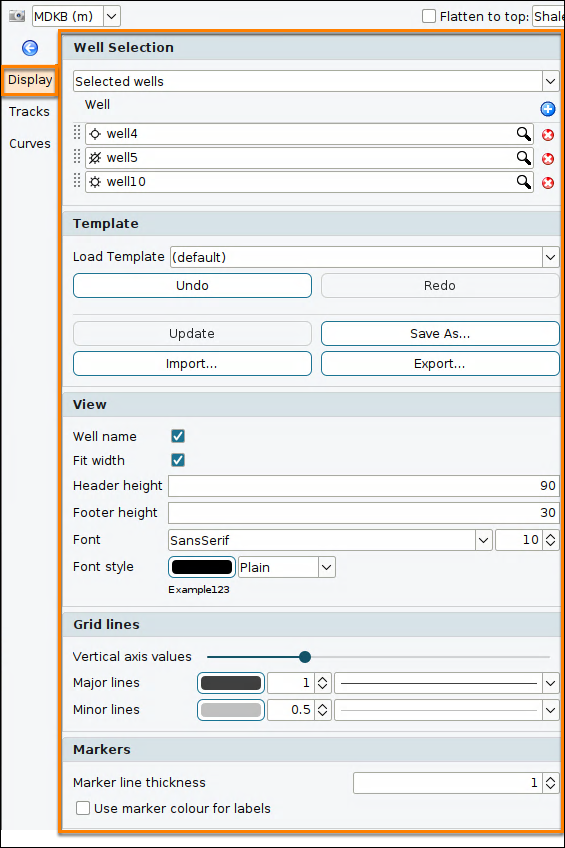Toggle the Fit width checkbox
The image size is (565, 848).
pyautogui.click(x=178, y=460)
